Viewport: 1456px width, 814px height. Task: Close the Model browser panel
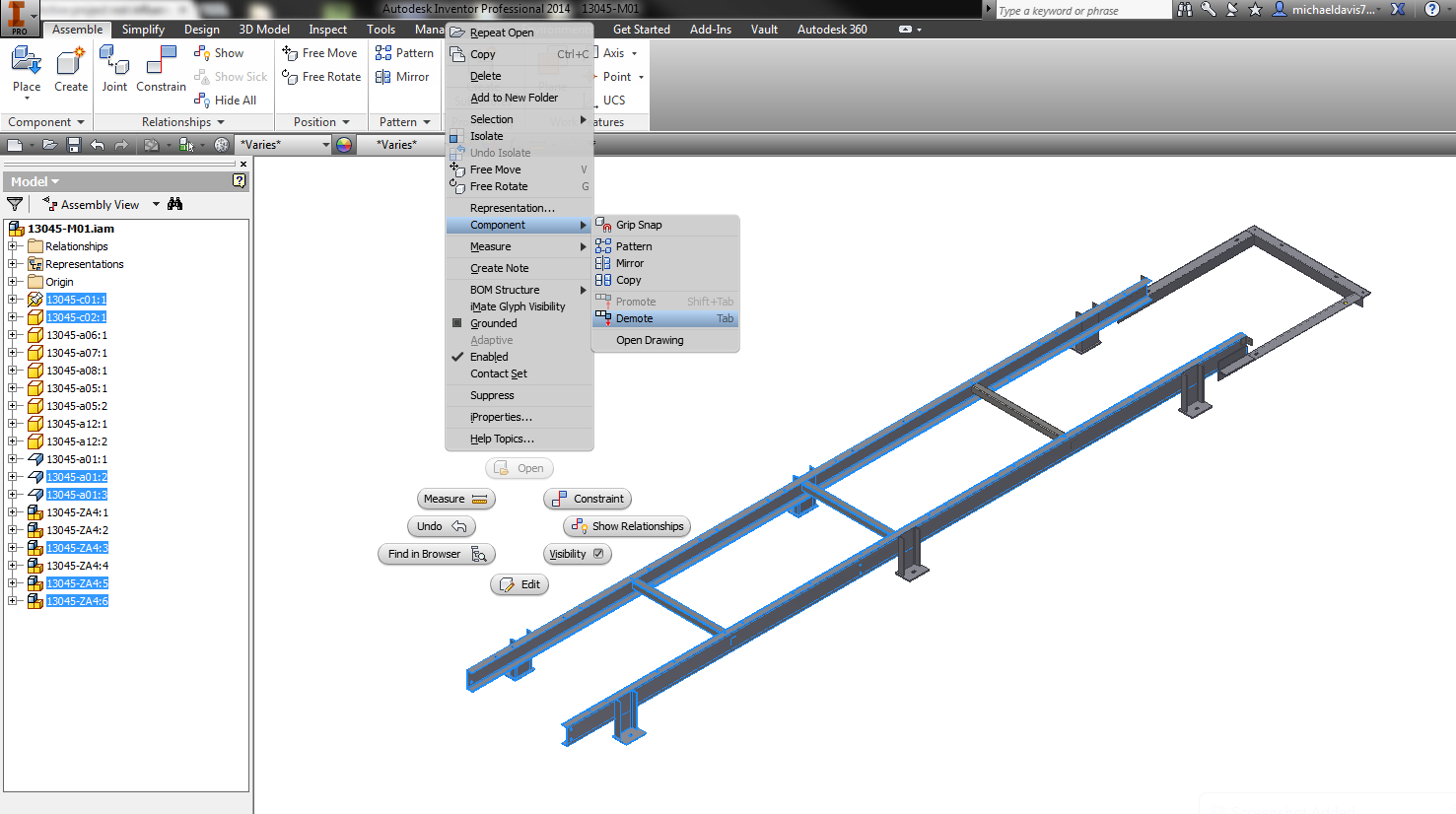tap(243, 164)
